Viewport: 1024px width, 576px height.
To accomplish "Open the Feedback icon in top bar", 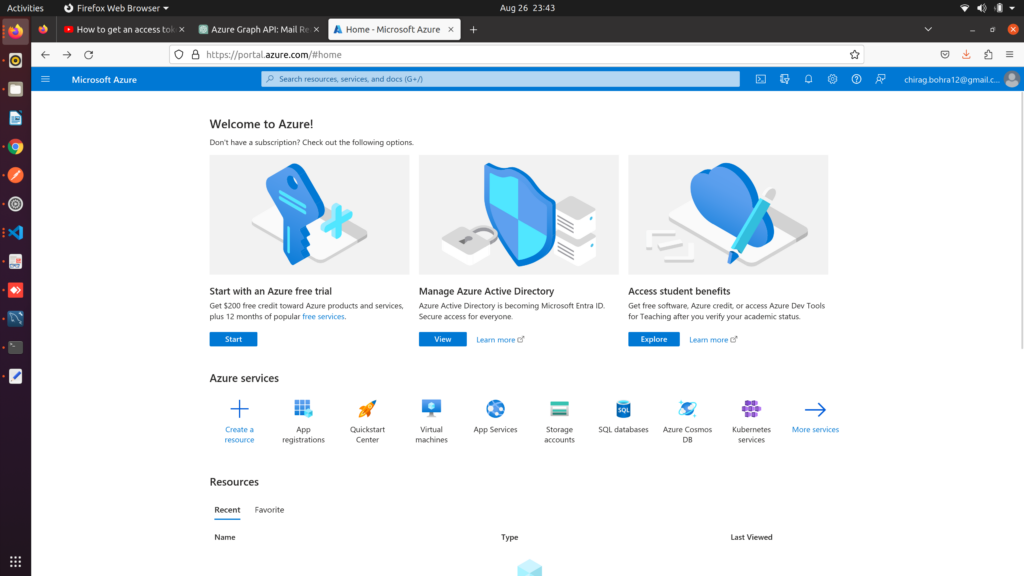I will tap(880, 79).
